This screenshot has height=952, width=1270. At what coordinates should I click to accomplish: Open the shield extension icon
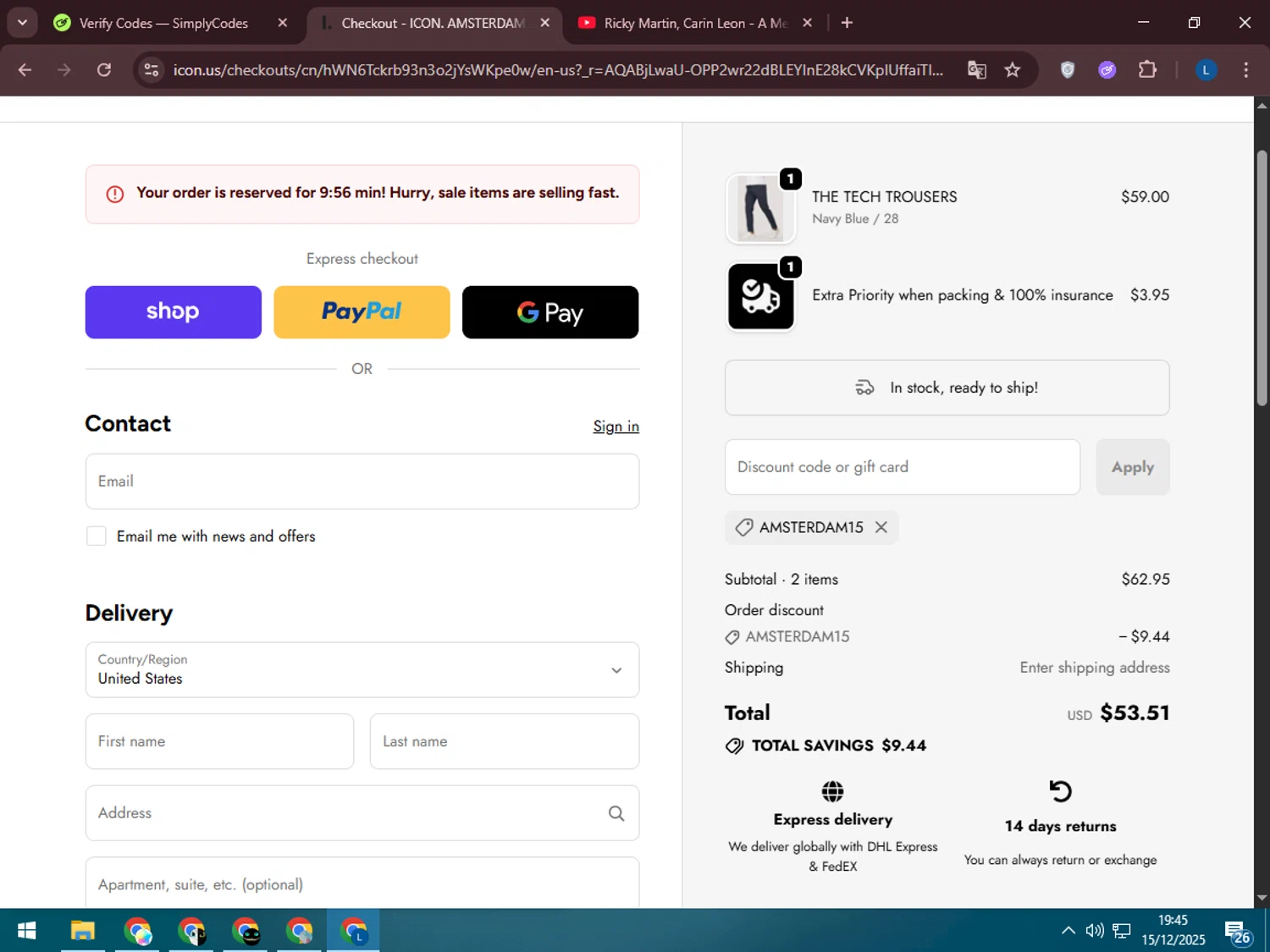pos(1068,70)
